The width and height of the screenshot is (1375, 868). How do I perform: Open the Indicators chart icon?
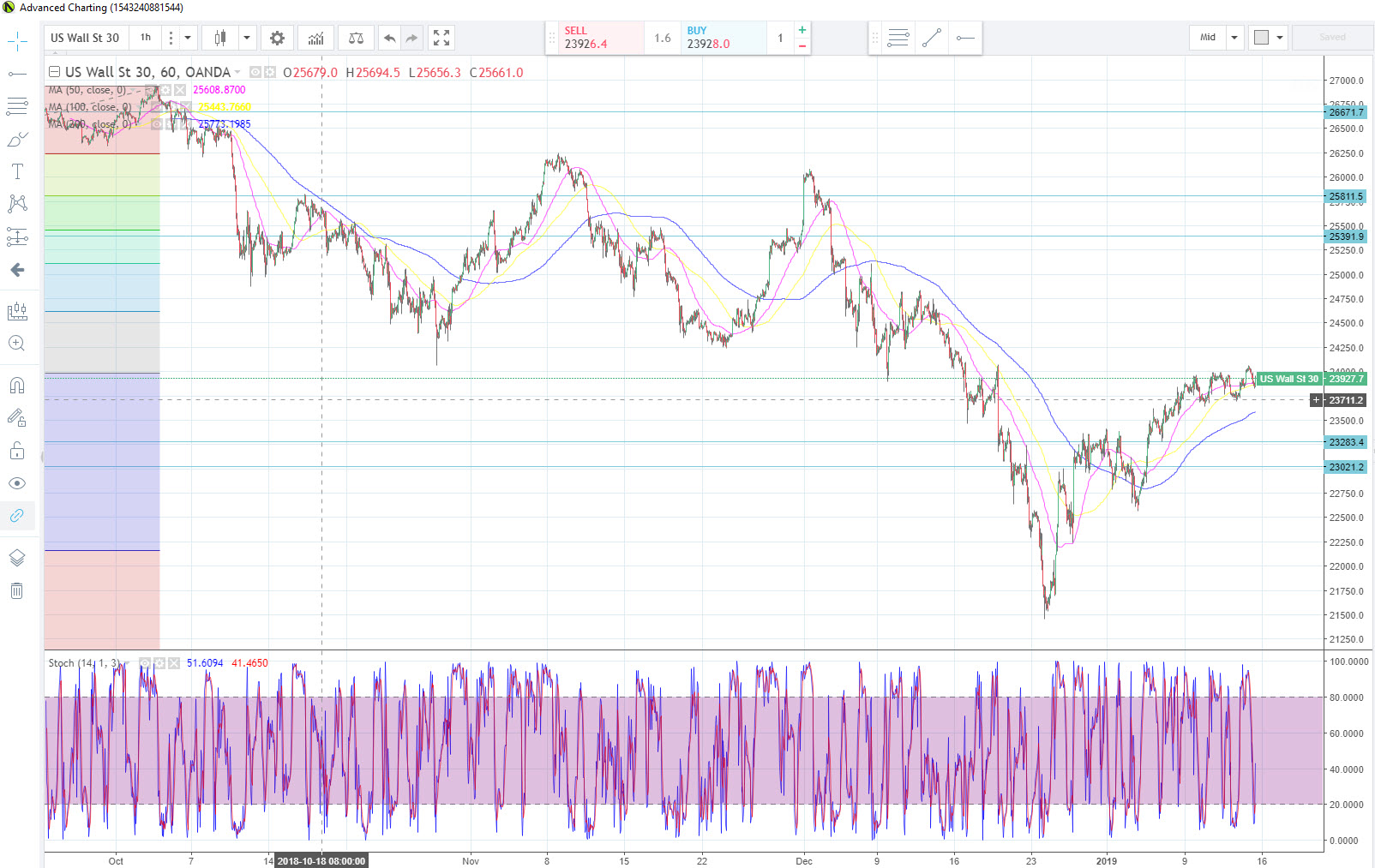pyautogui.click(x=315, y=38)
